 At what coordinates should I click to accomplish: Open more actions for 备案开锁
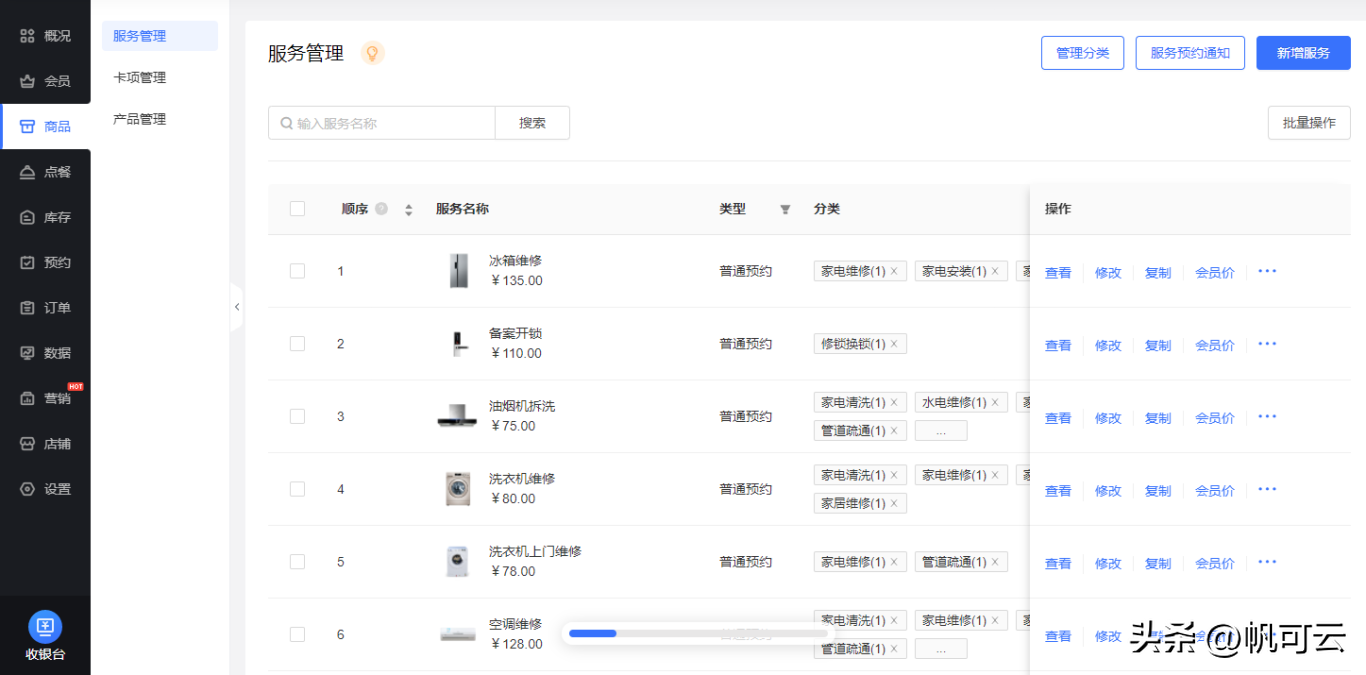pos(1267,344)
